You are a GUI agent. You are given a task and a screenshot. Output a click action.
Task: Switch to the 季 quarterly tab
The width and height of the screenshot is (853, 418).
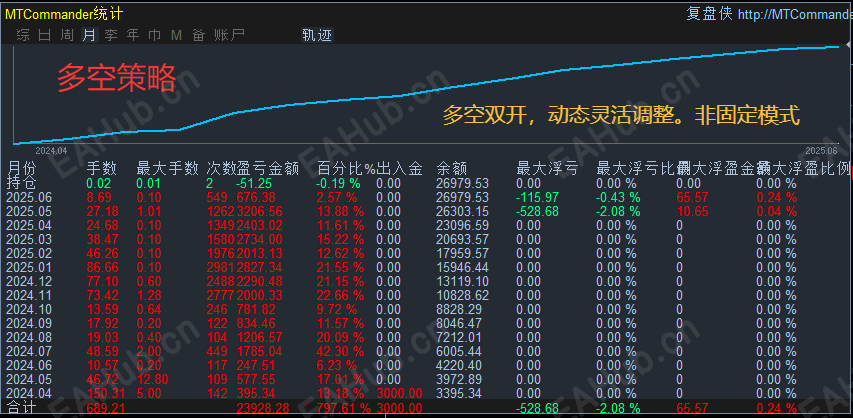point(111,35)
